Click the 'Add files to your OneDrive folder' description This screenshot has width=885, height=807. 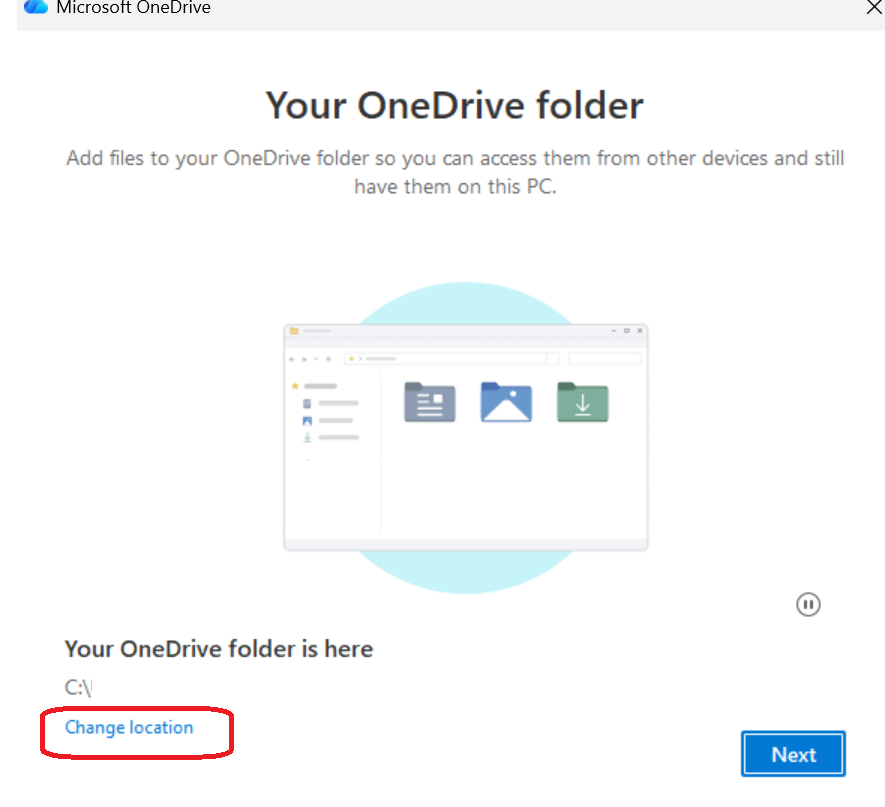455,172
